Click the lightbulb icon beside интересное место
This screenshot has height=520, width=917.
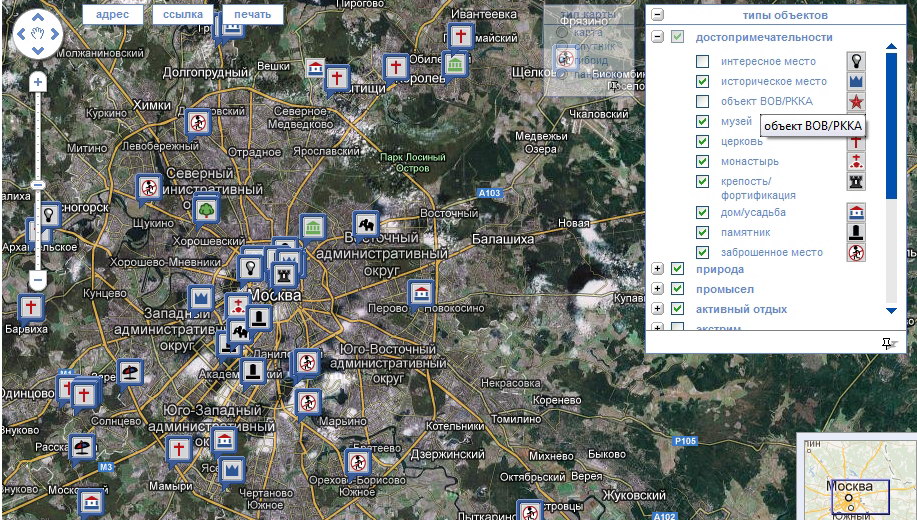pyautogui.click(x=856, y=61)
